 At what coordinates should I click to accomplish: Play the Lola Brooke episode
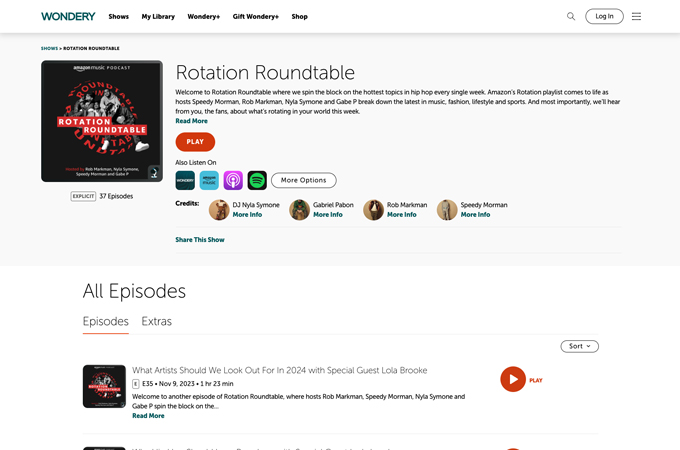click(513, 379)
